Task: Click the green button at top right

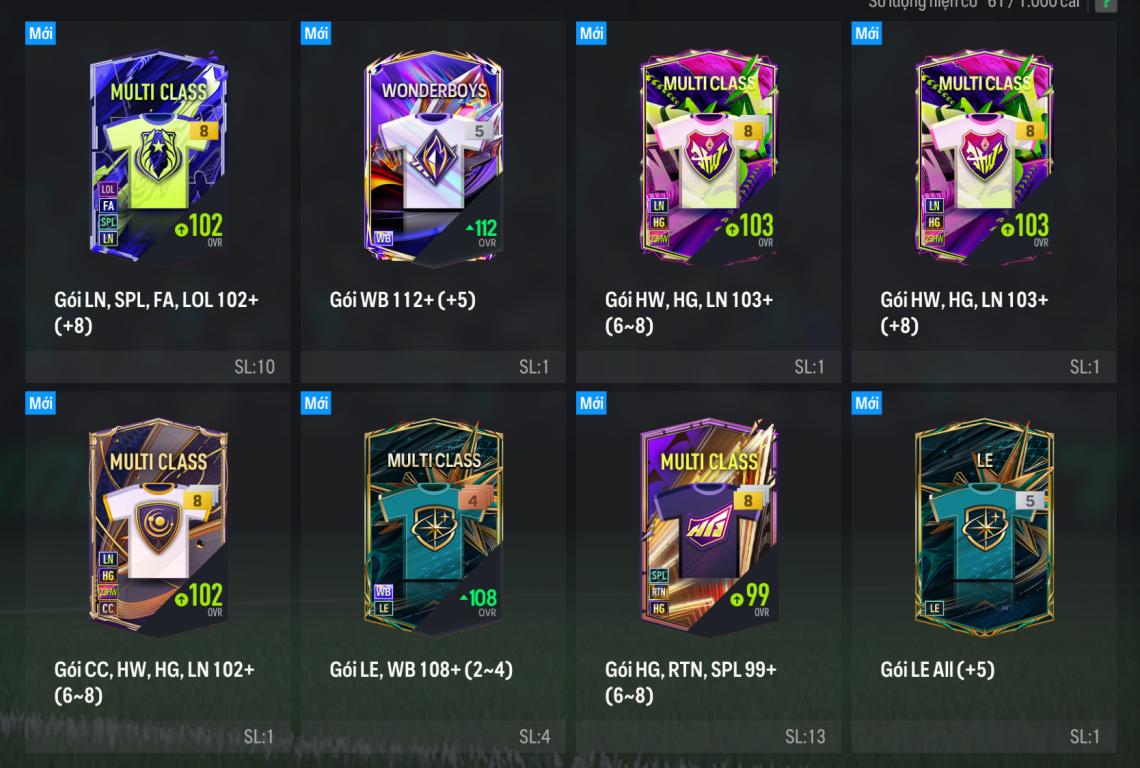Action: (x=1106, y=5)
